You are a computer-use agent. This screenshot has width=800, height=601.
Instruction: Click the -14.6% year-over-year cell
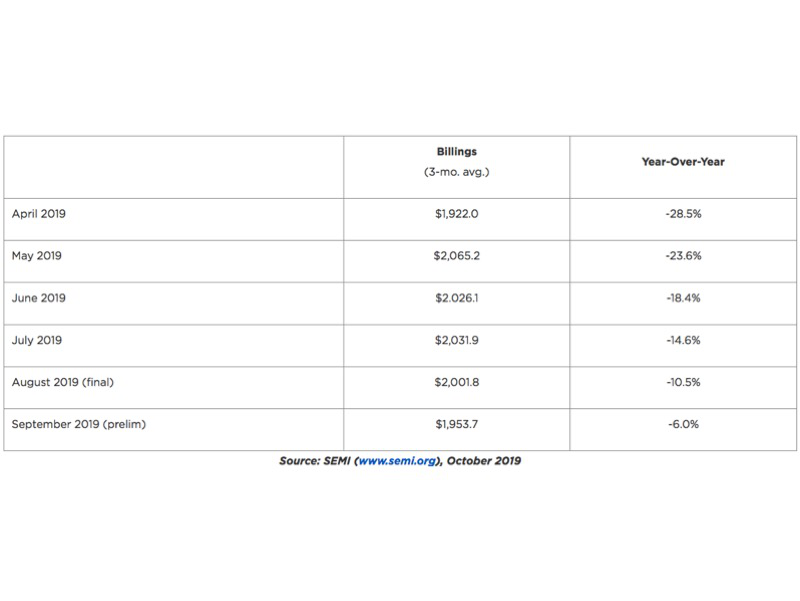tap(683, 340)
